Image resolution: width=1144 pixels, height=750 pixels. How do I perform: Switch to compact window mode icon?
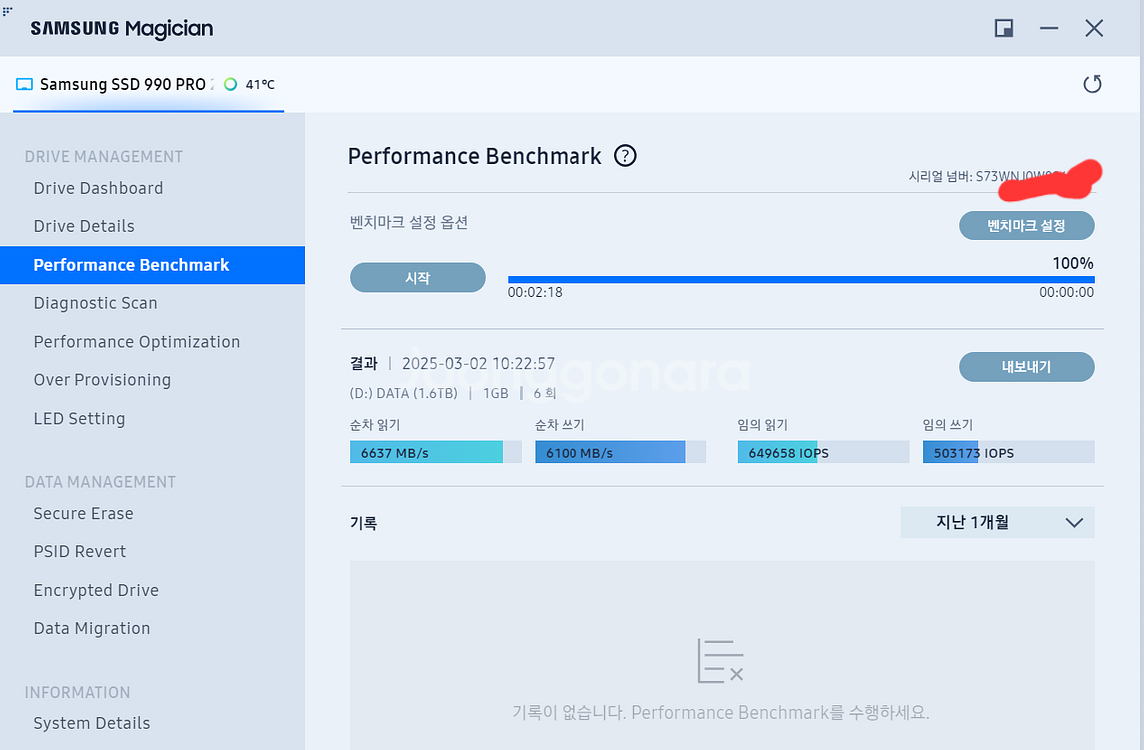point(1004,28)
